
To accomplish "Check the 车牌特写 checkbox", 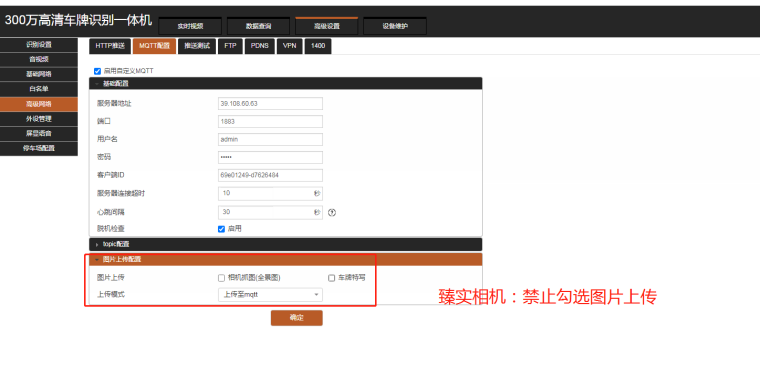I will [331, 278].
